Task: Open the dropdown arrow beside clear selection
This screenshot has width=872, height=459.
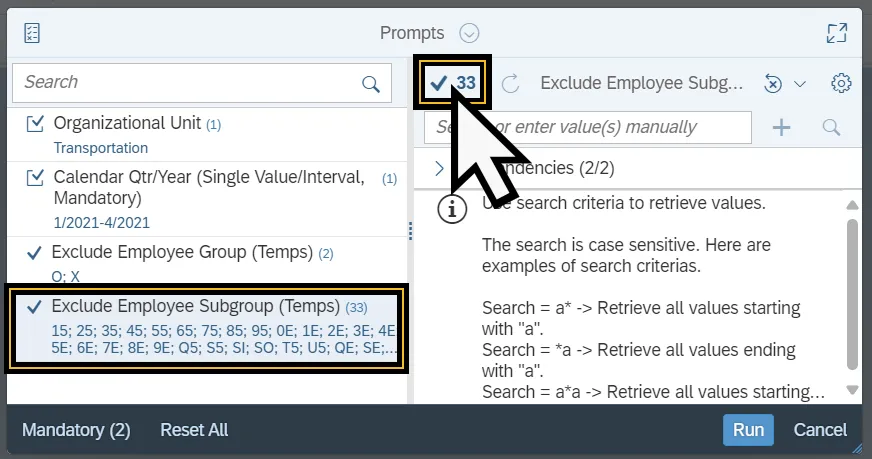Action: (799, 84)
